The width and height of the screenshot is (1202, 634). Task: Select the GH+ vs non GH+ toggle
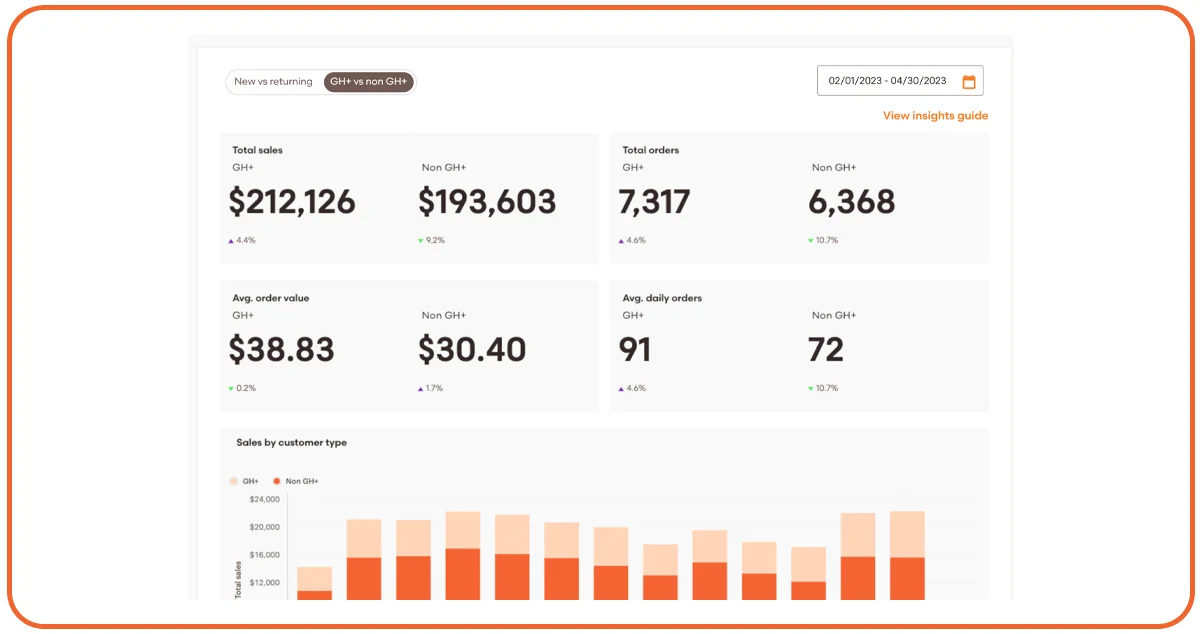pos(369,82)
